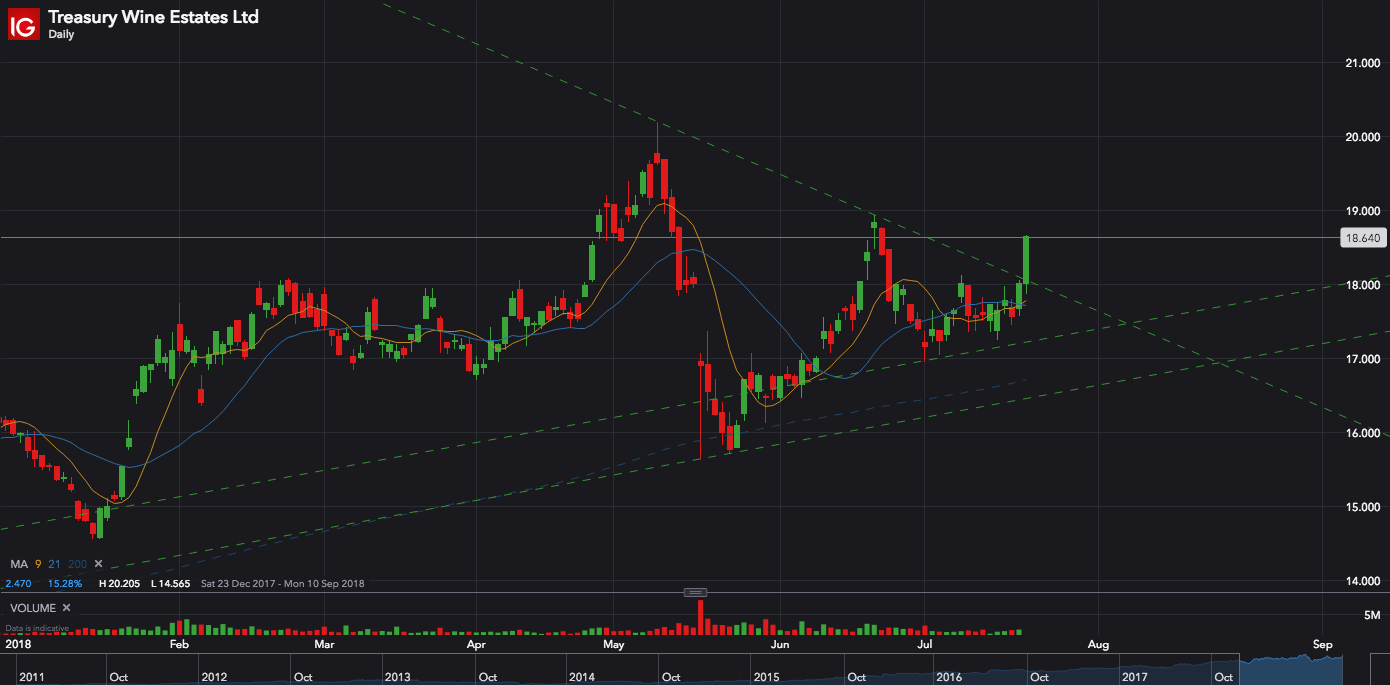Click the Treasury Wine Estates Ltd title
The height and width of the screenshot is (685, 1390).
153,16
